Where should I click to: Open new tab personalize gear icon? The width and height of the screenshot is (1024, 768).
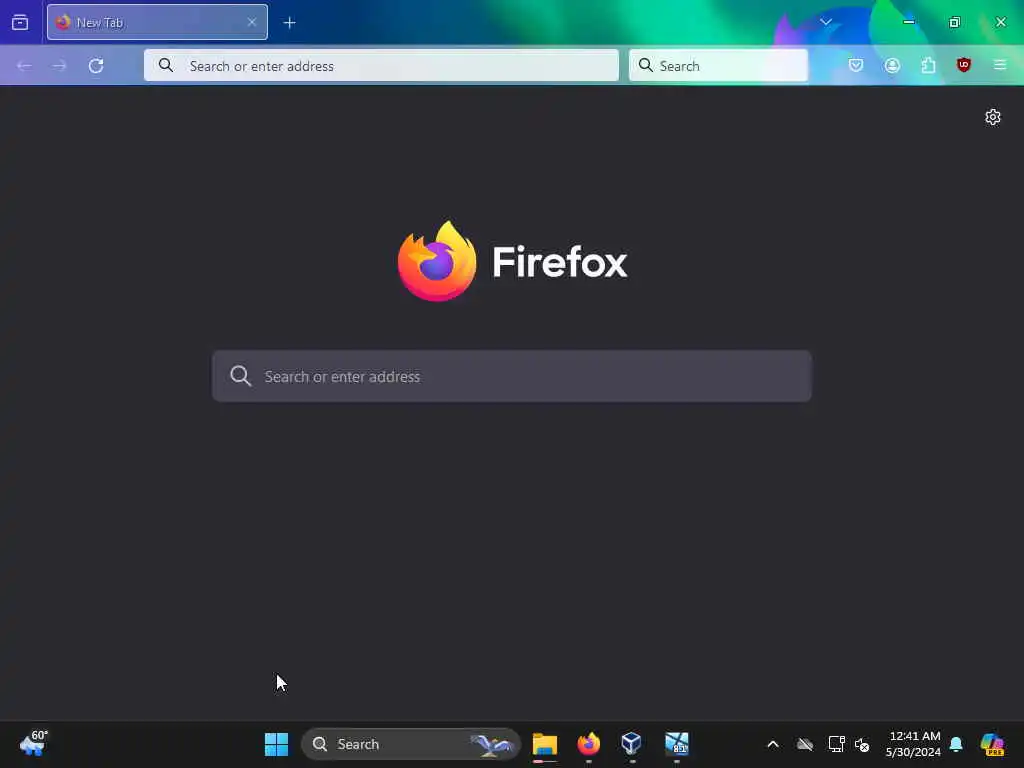coord(993,117)
